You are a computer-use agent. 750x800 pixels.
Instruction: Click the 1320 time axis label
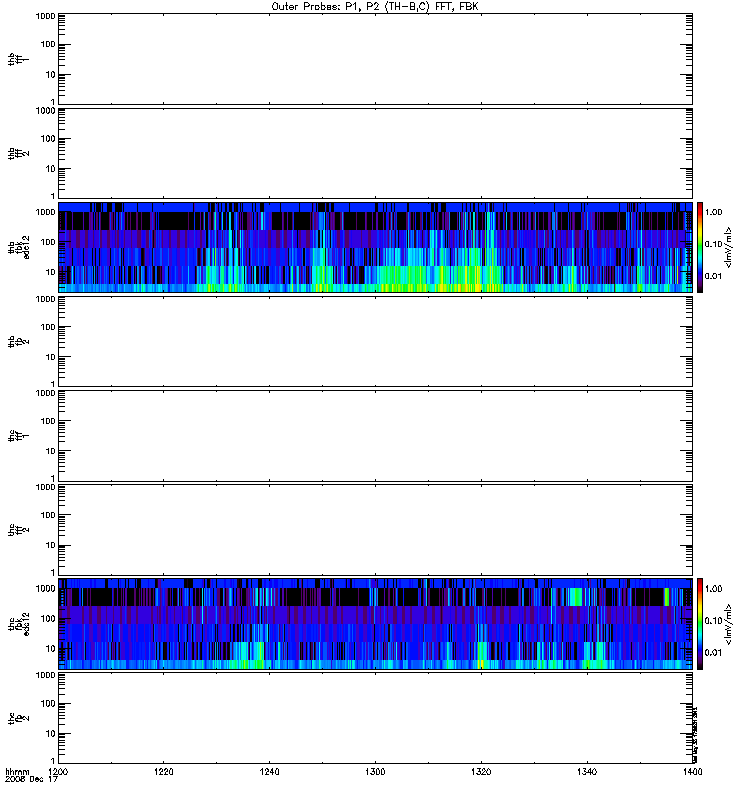(481, 772)
